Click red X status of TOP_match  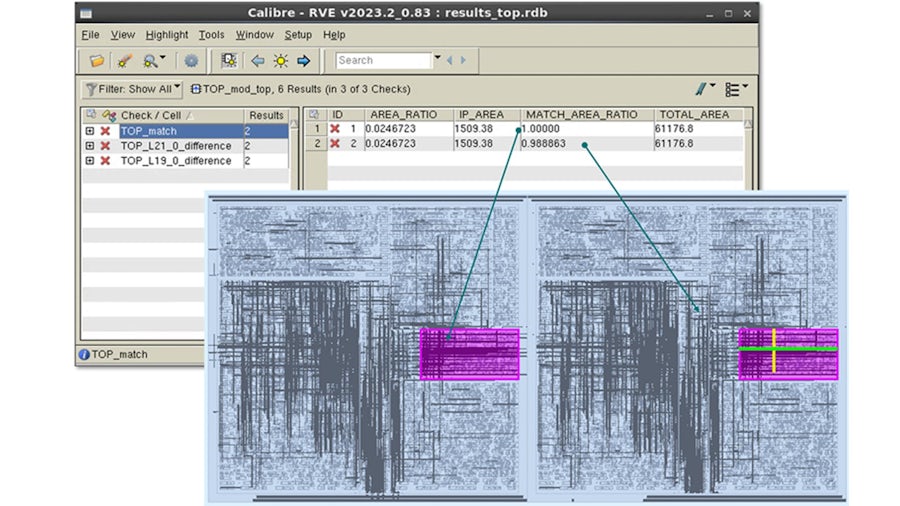pyautogui.click(x=105, y=131)
